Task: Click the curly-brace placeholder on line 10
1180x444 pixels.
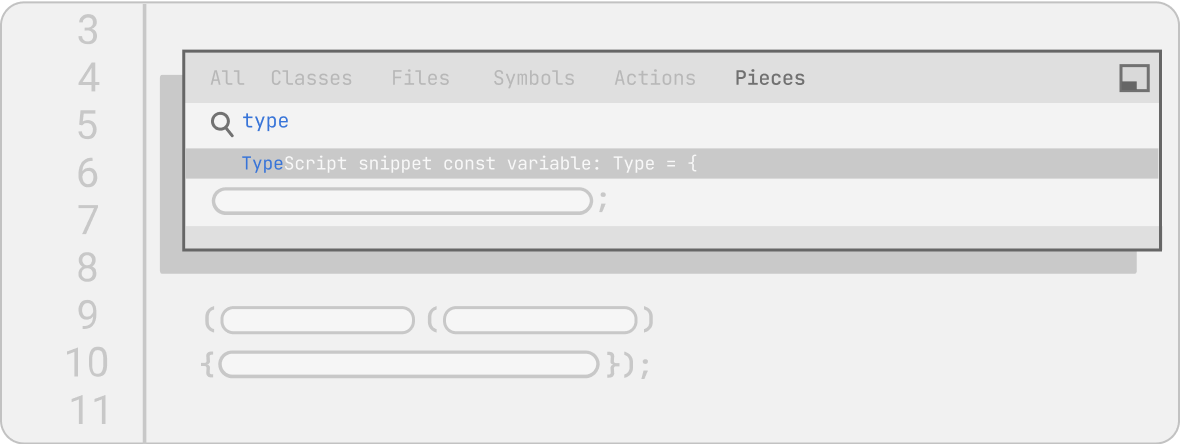Action: click(x=408, y=365)
